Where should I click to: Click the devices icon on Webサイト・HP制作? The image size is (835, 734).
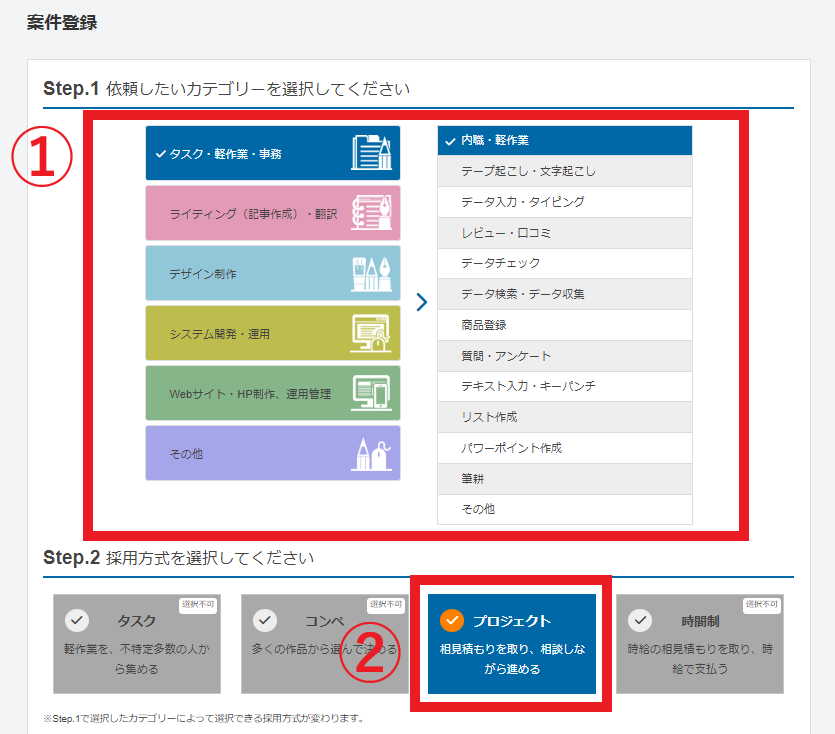tap(371, 393)
